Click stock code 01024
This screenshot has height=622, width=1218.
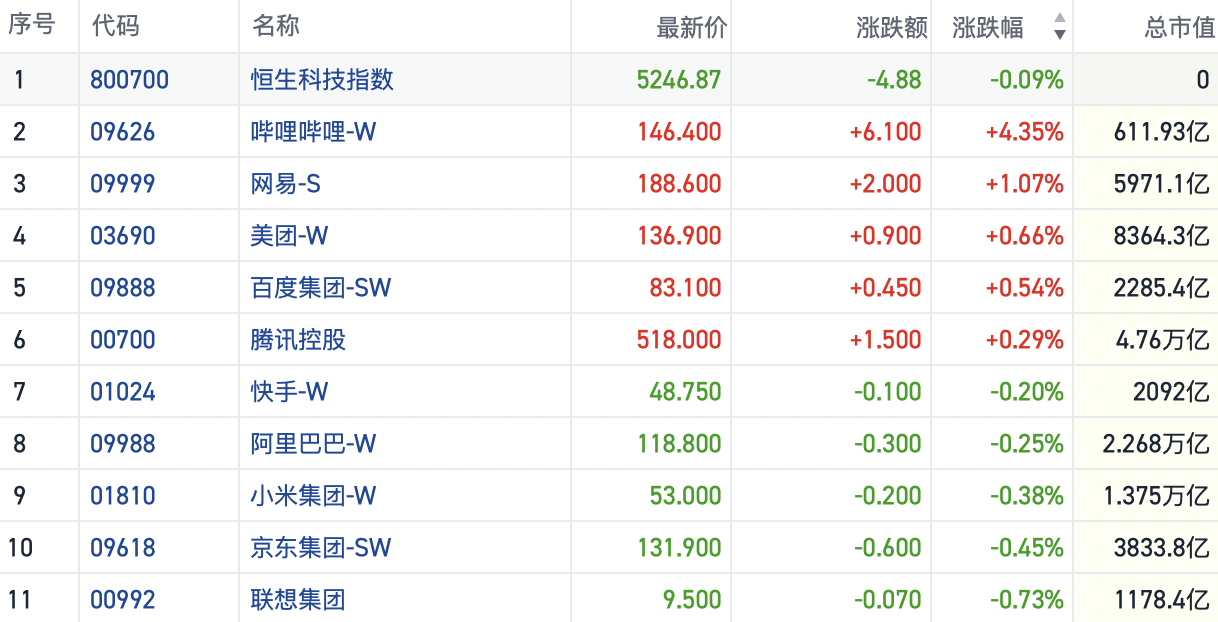(x=123, y=392)
